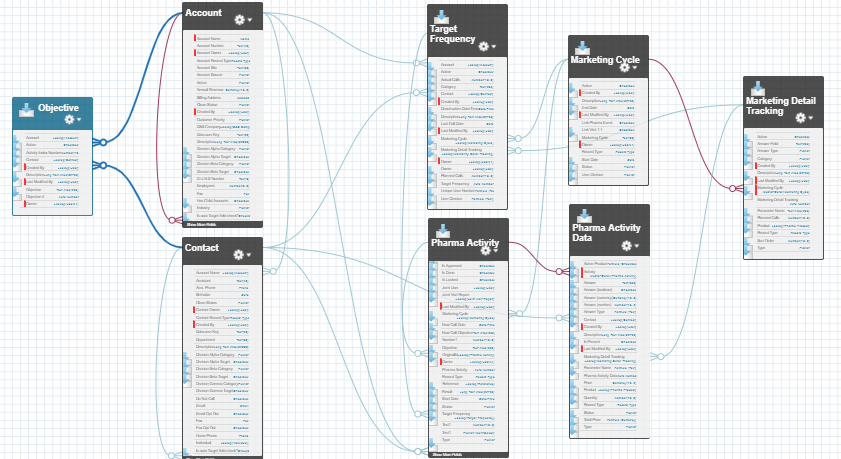Click the gear icon on the Objective object
The width and height of the screenshot is (841, 459).
[70, 119]
